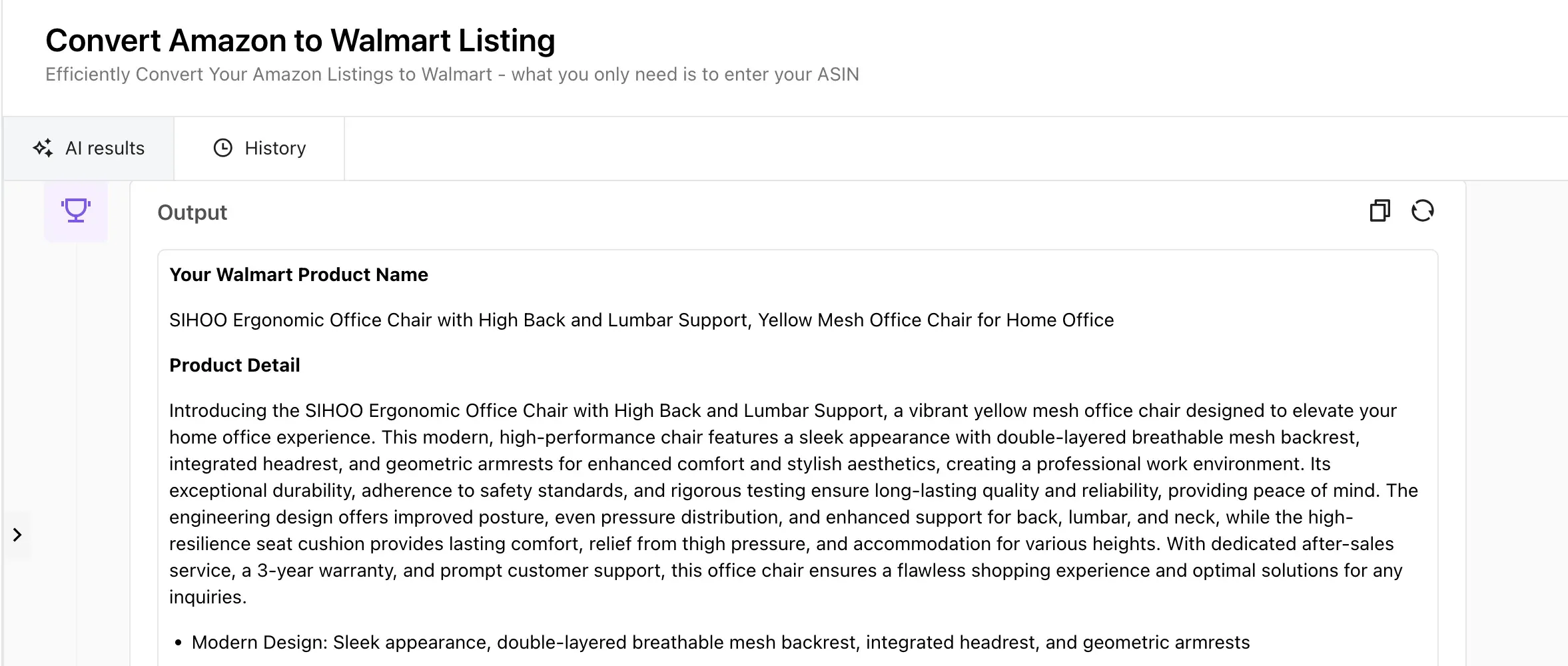
Task: Click the sparkles icon on AI results tab
Action: point(43,148)
